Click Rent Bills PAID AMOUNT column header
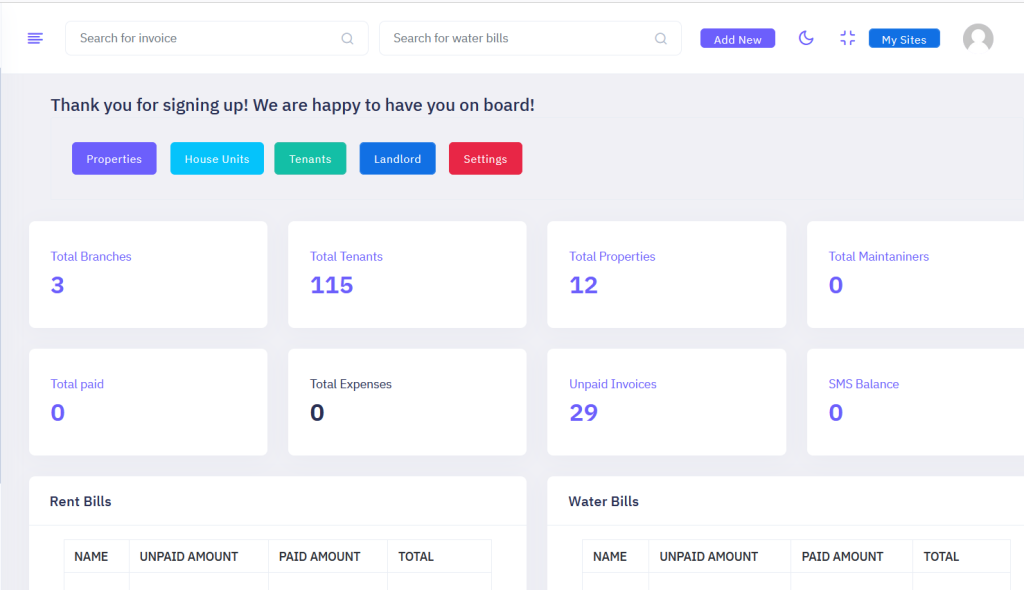 tap(319, 557)
